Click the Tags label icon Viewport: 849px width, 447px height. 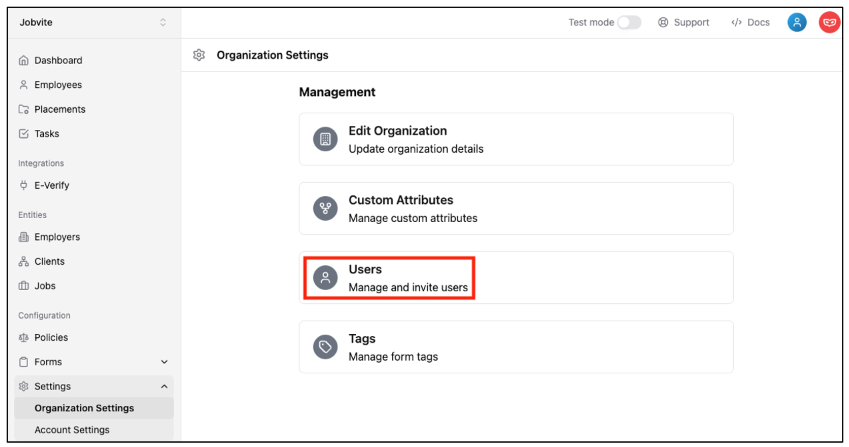point(324,347)
